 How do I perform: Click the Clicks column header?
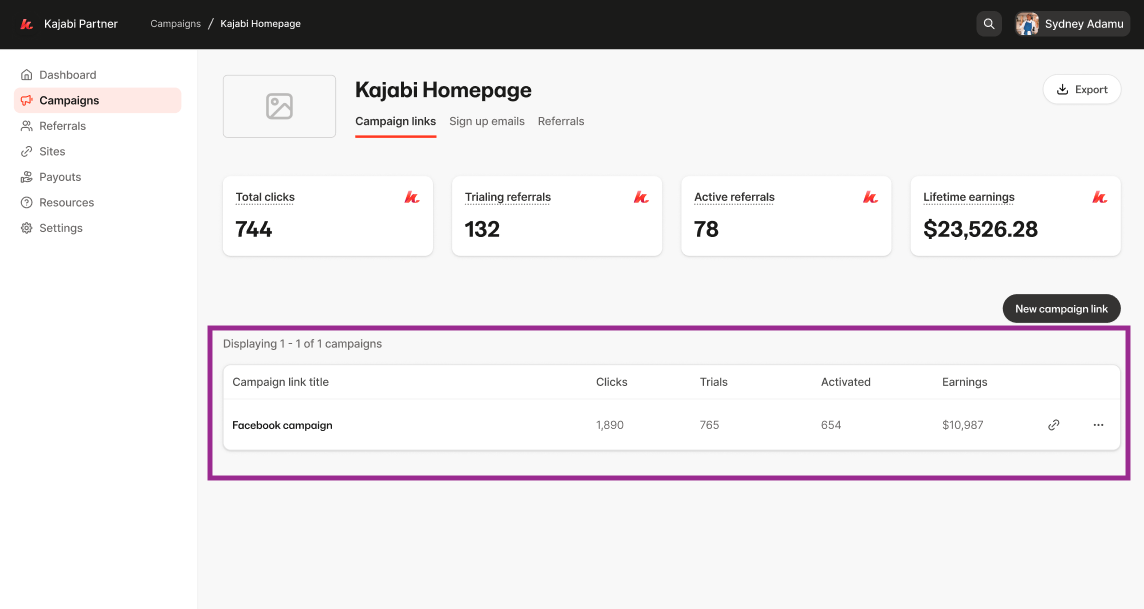[x=611, y=381]
